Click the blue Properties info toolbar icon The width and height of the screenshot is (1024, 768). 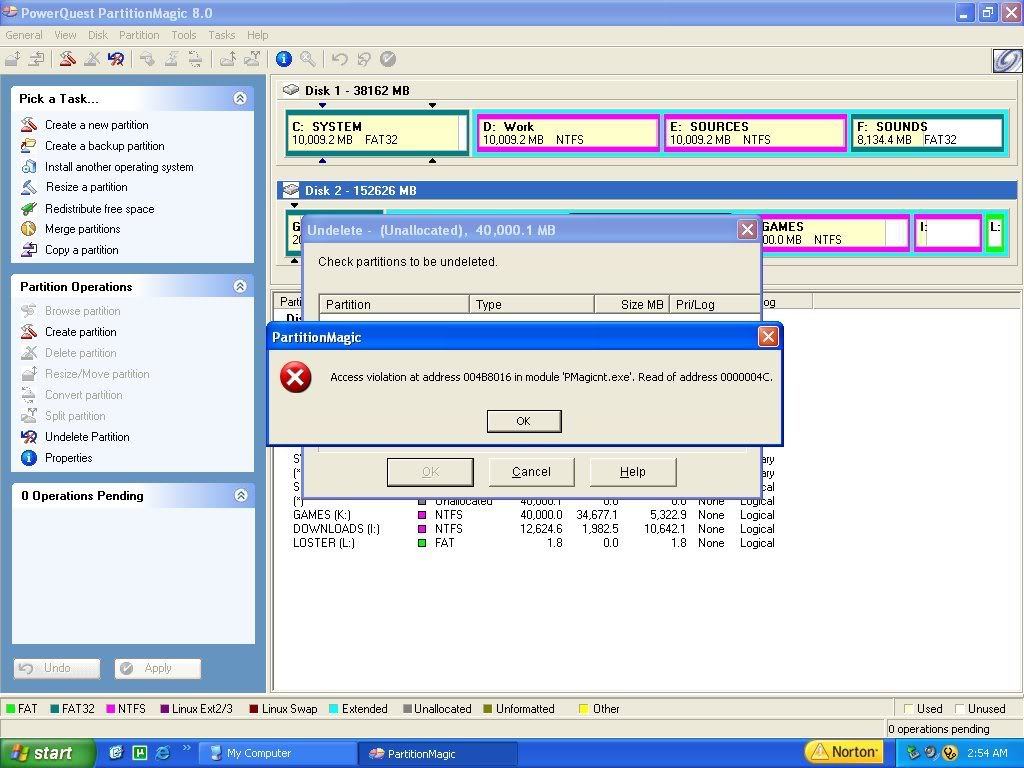[x=283, y=59]
